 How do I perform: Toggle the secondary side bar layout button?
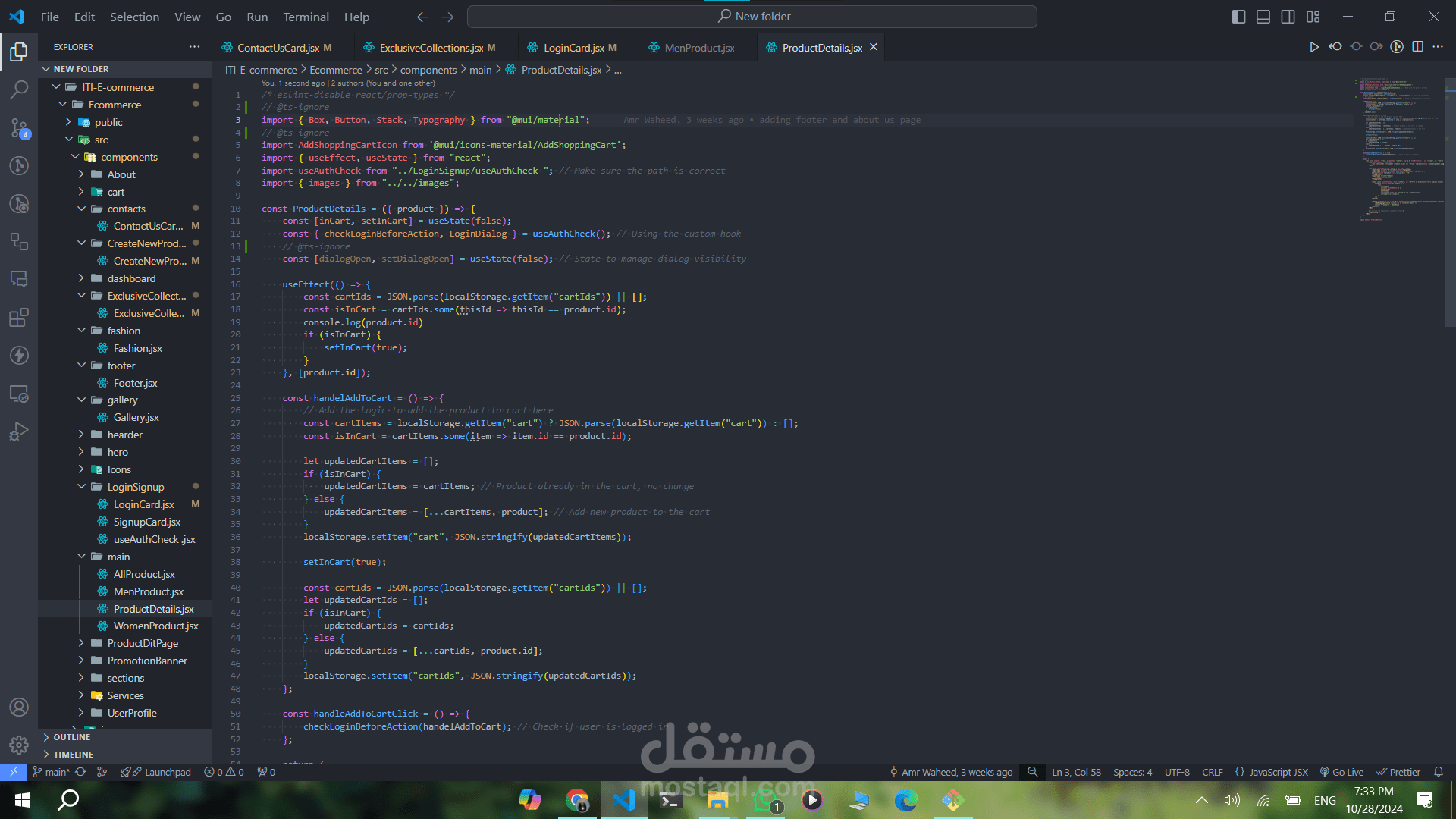click(x=1288, y=17)
